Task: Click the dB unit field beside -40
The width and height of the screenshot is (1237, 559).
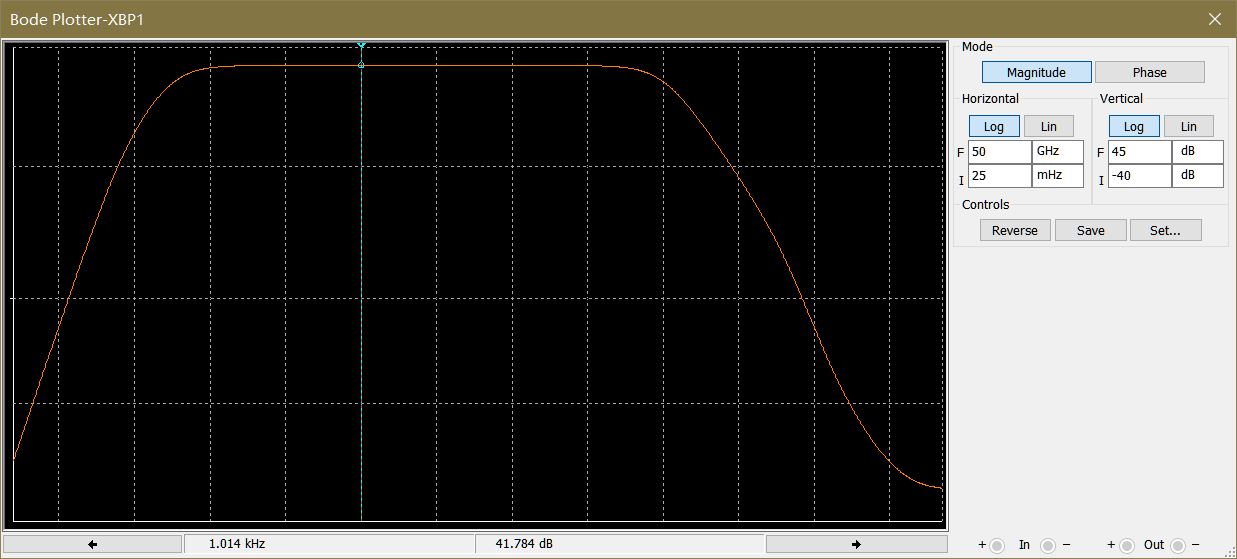Action: [1198, 176]
